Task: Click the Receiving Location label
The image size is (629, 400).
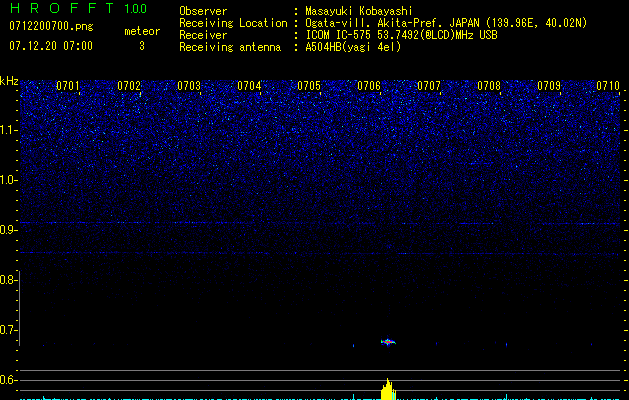Action: coord(233,23)
